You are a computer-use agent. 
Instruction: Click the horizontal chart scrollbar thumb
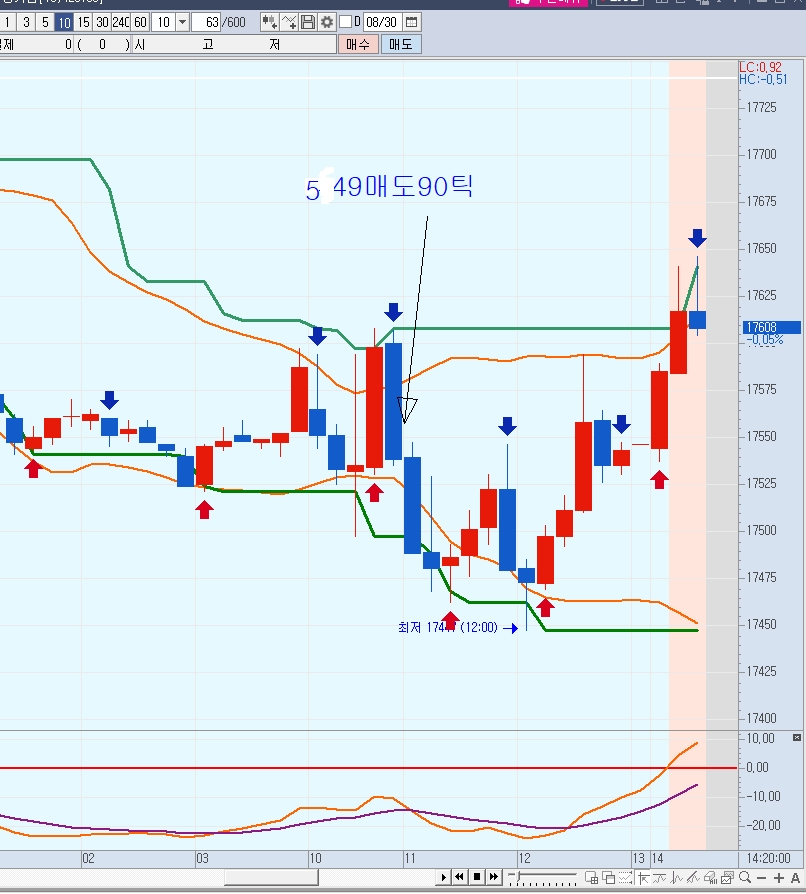click(271, 877)
